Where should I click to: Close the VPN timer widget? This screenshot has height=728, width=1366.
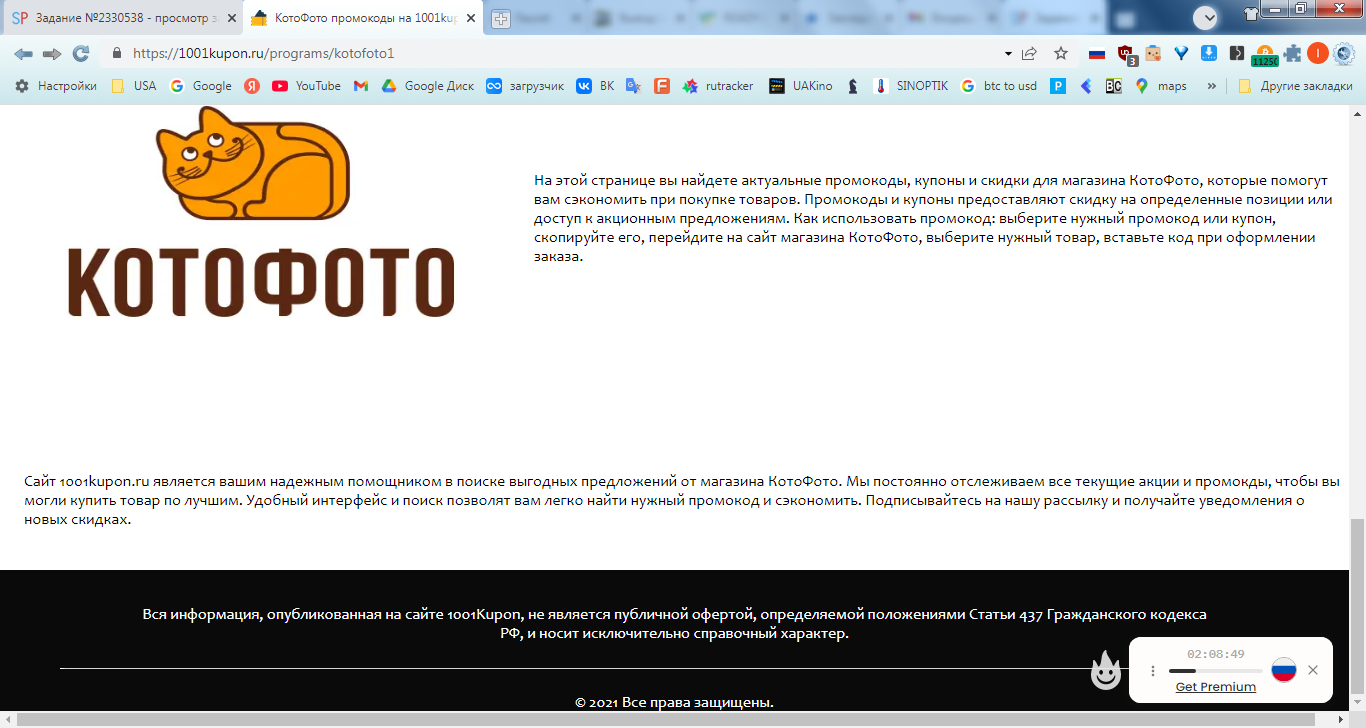pos(1313,670)
